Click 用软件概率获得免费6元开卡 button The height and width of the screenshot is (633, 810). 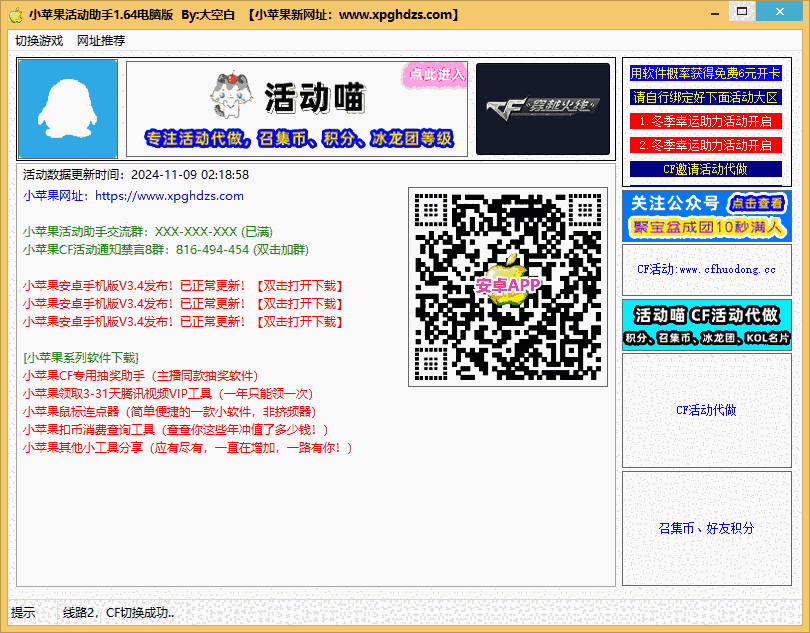click(x=706, y=74)
